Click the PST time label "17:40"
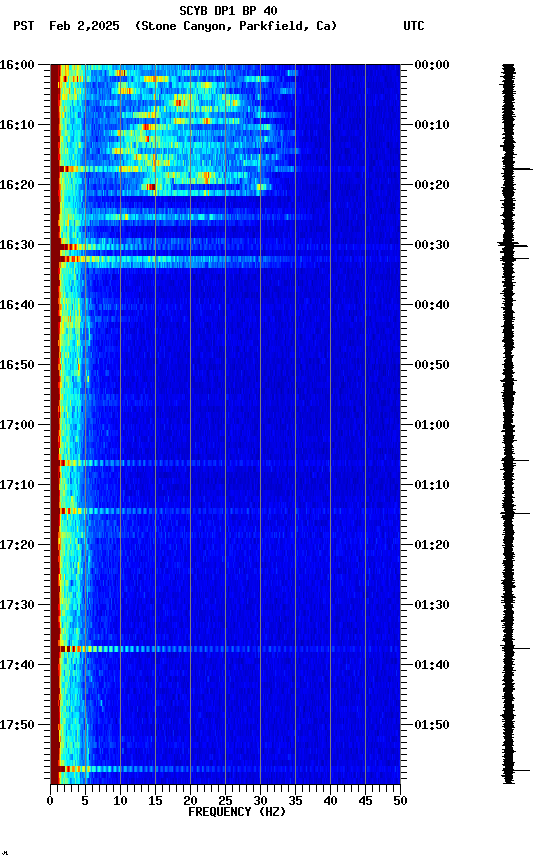 tap(17, 665)
